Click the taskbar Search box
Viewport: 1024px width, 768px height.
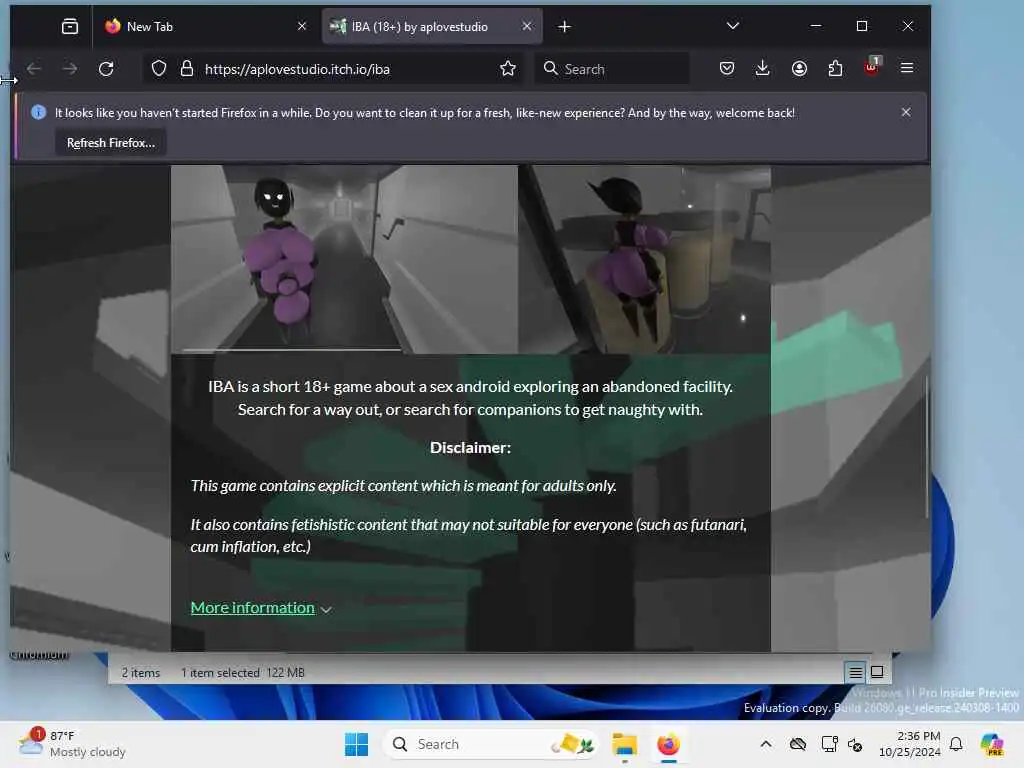click(491, 744)
